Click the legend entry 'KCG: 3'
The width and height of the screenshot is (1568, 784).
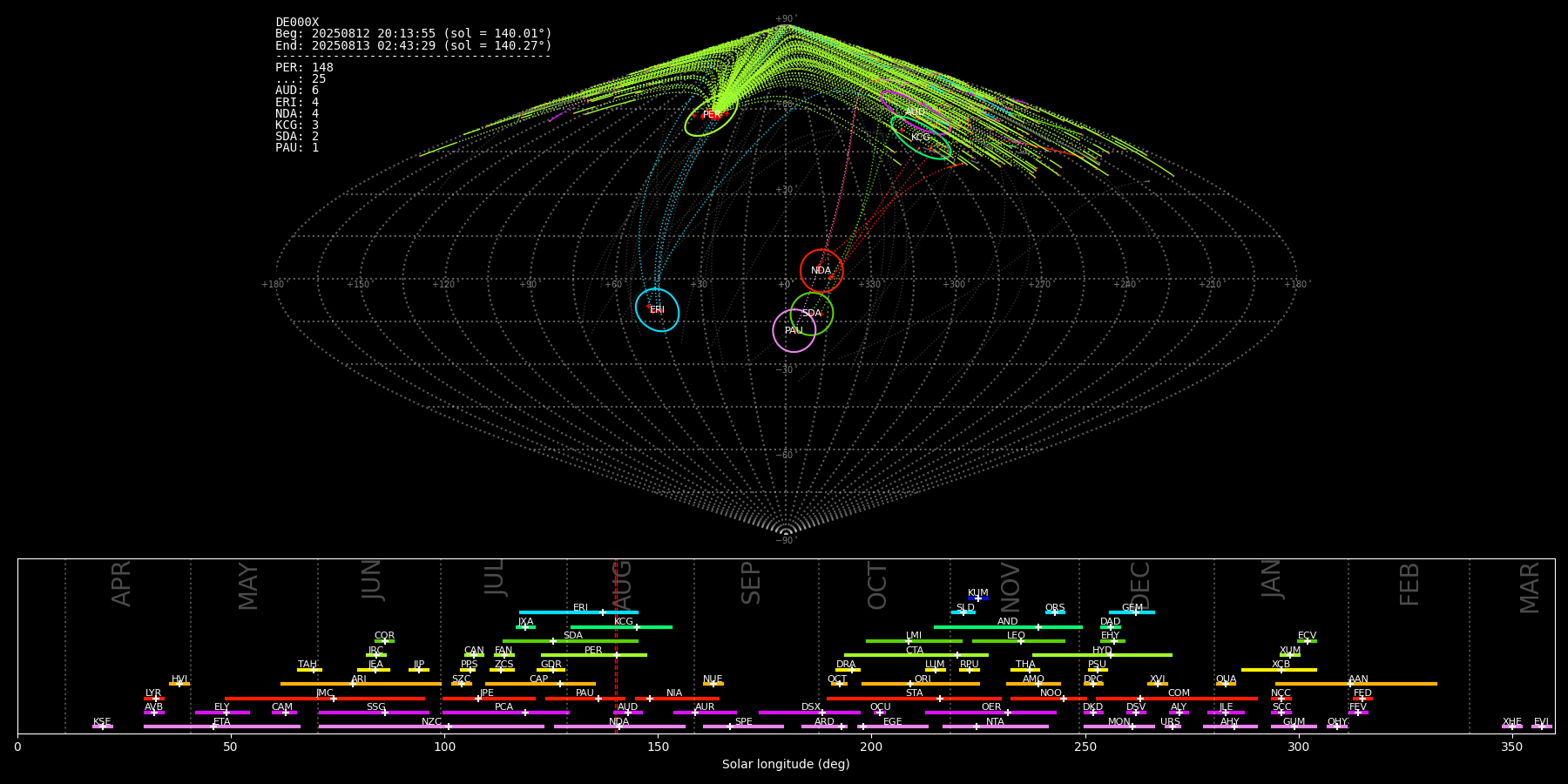point(297,125)
